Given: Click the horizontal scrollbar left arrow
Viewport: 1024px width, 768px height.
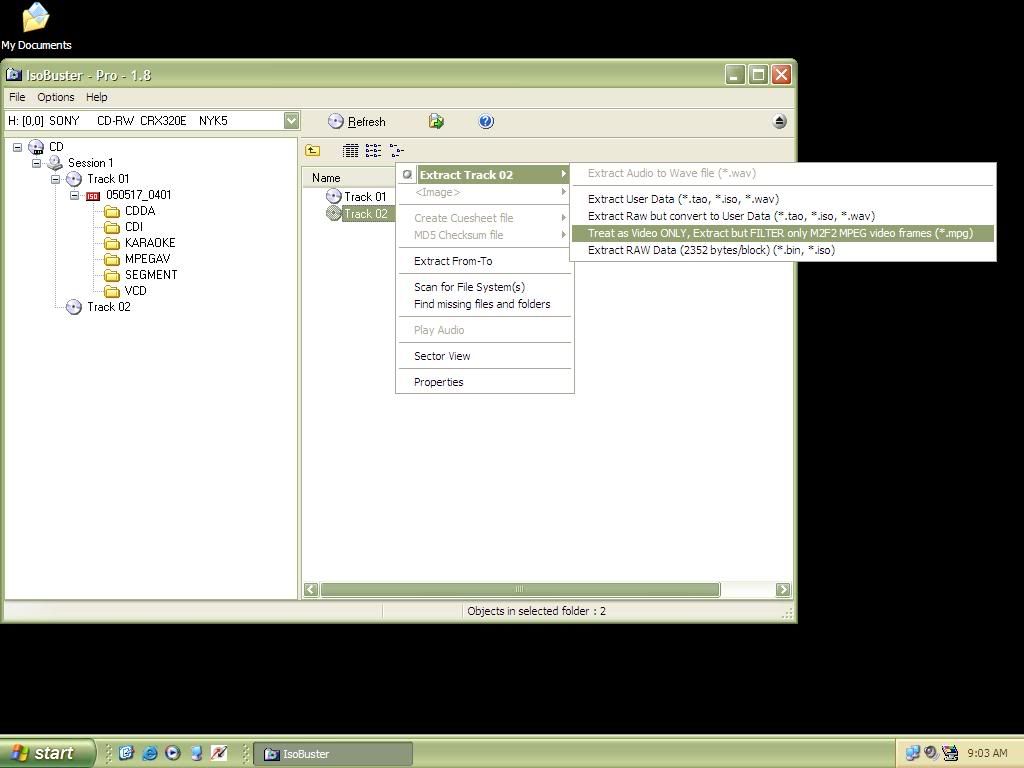Looking at the screenshot, I should click(x=311, y=589).
